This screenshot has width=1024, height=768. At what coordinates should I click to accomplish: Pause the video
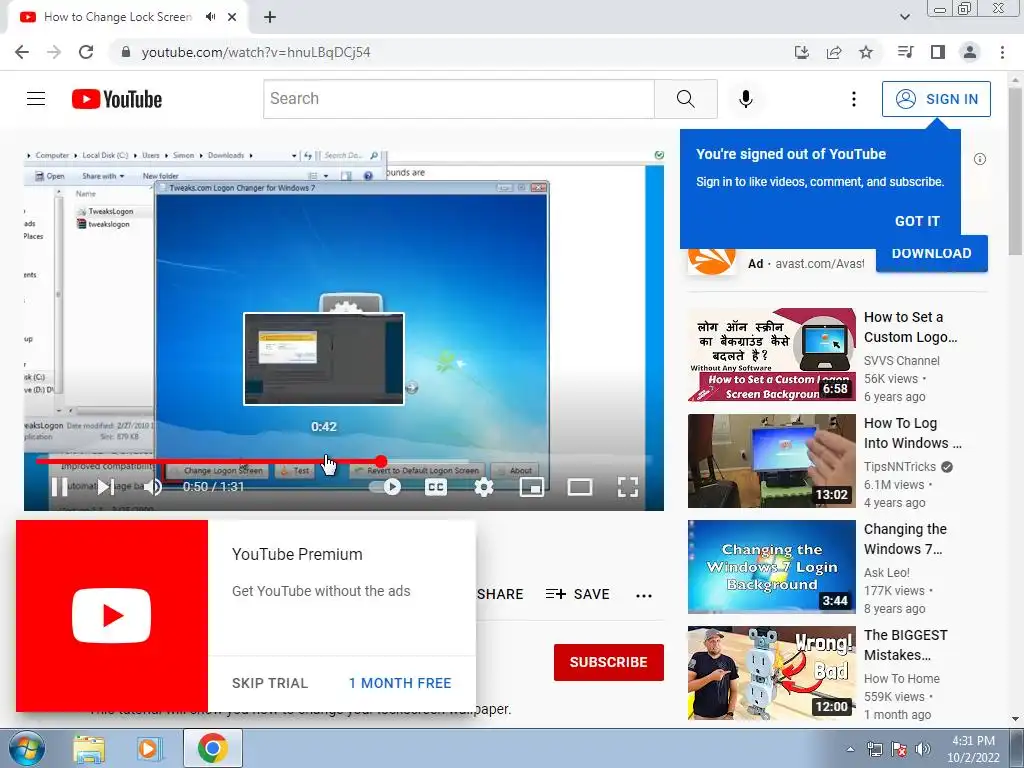coord(59,487)
